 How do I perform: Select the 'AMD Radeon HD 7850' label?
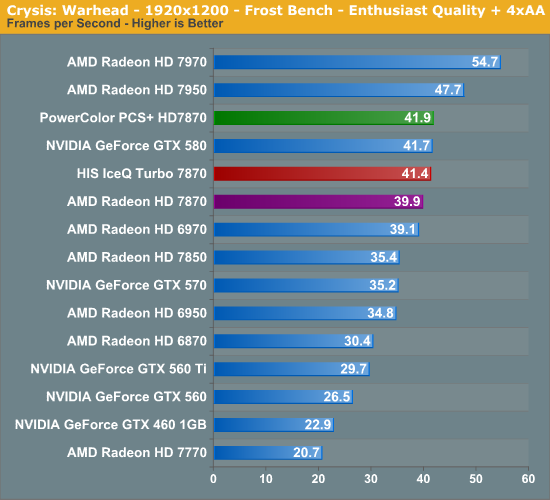pyautogui.click(x=137, y=257)
